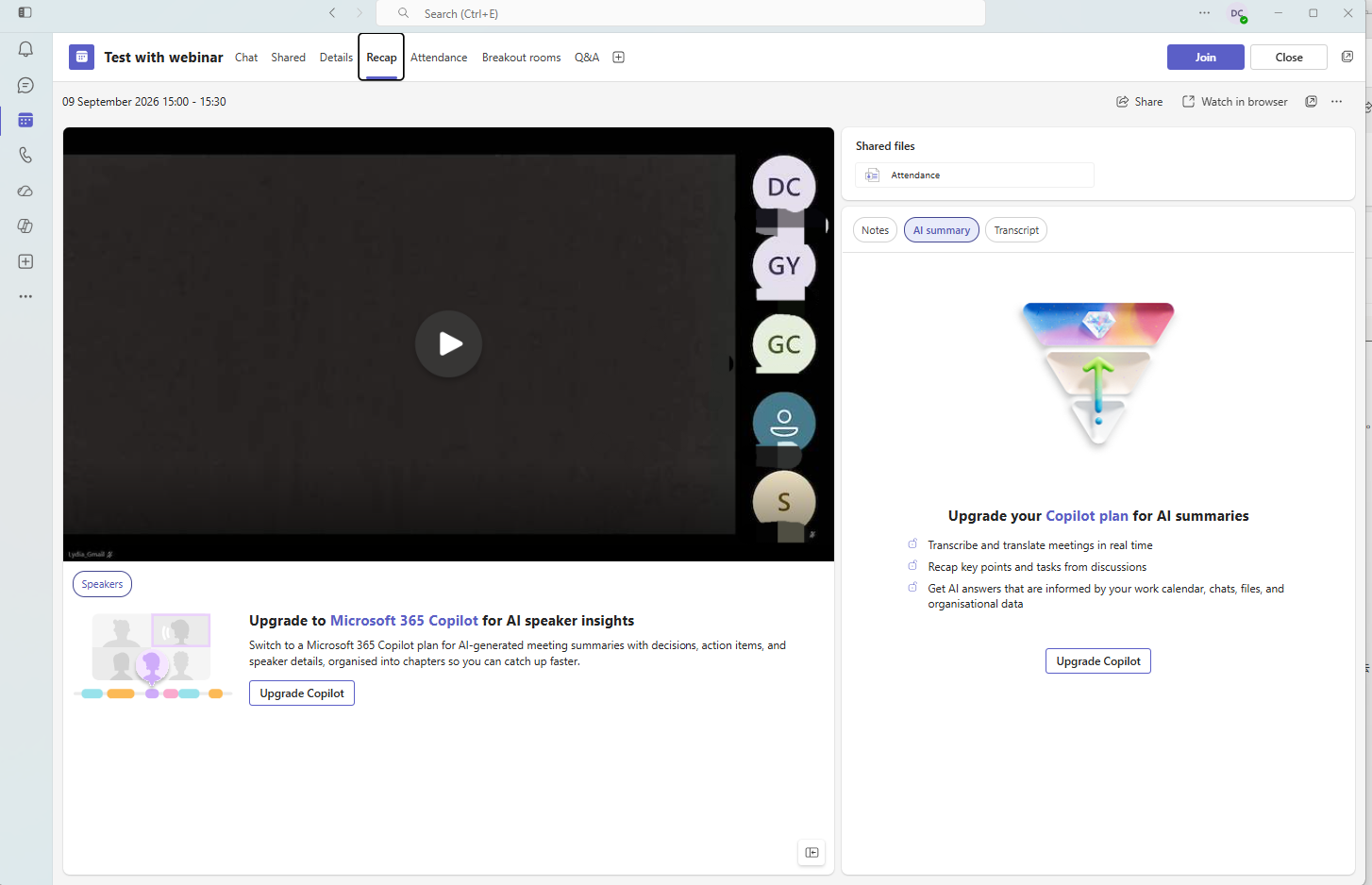Click the Close button
This screenshot has width=1372, height=885.
[1289, 58]
